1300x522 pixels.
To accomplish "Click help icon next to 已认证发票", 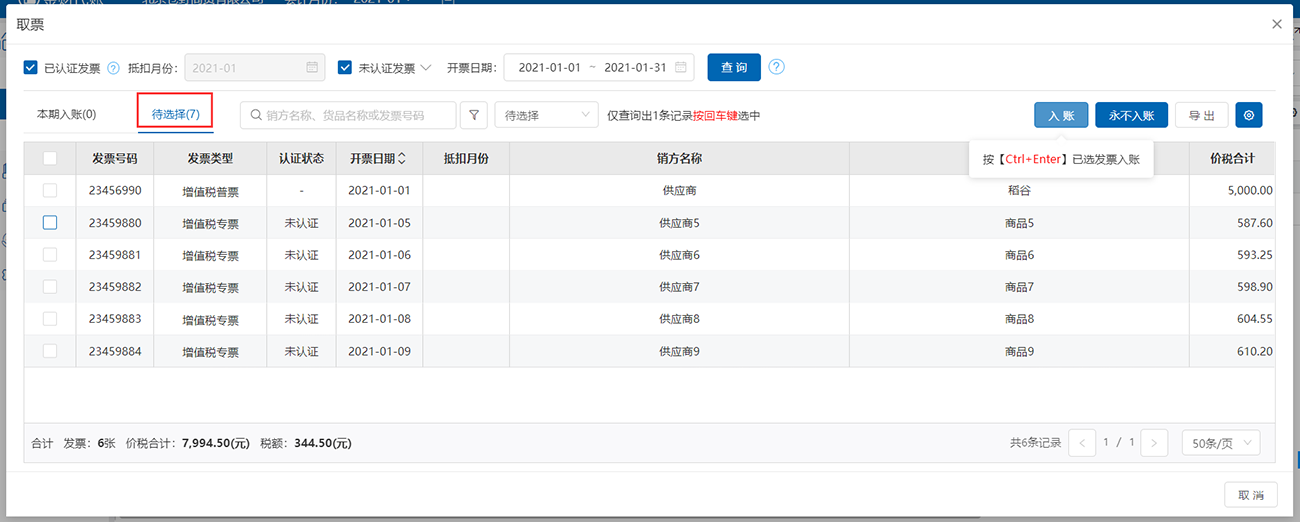I will (113, 68).
